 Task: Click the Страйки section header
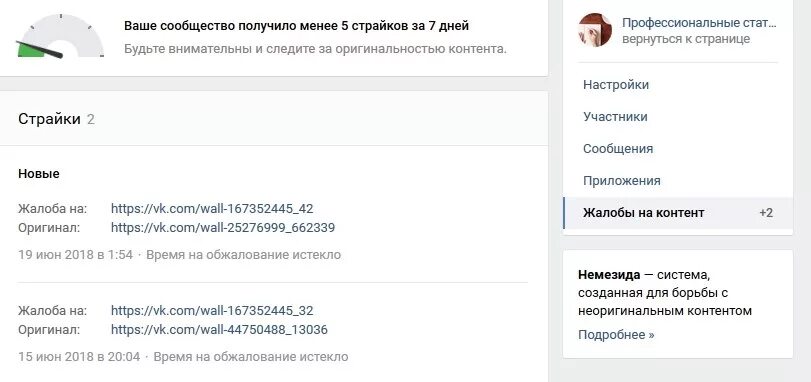[x=49, y=119]
